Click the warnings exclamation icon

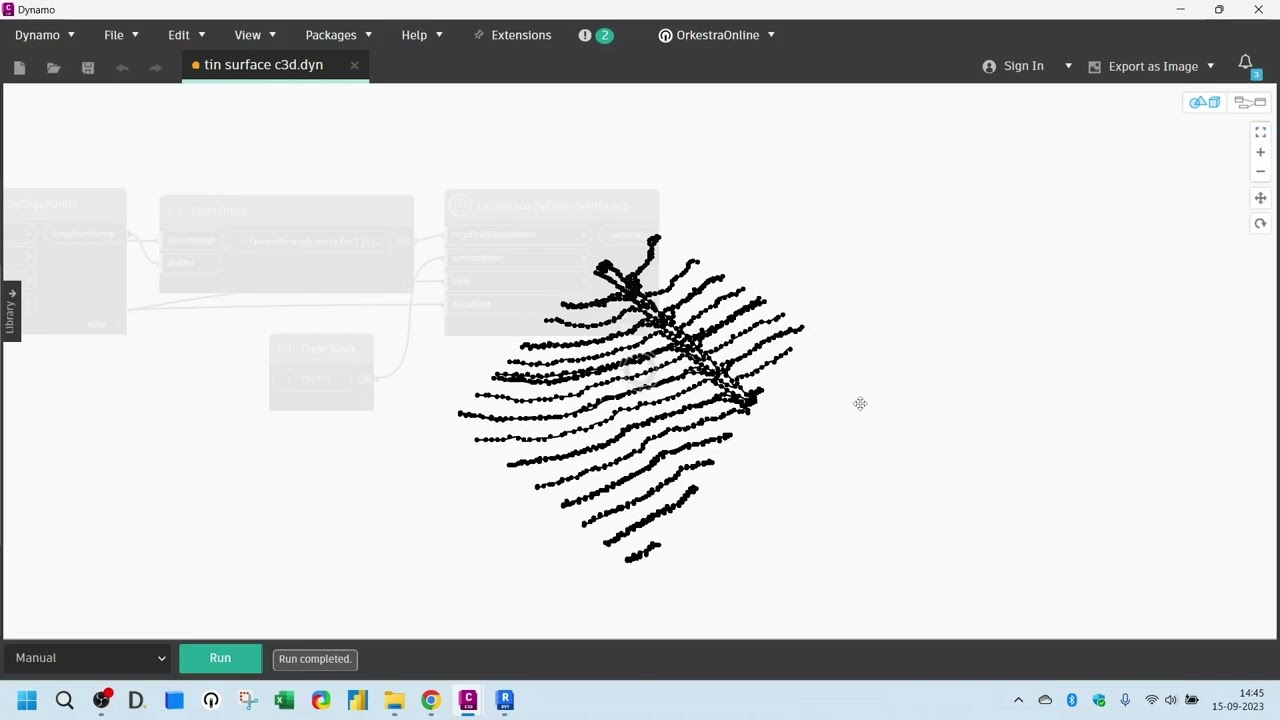[x=585, y=35]
